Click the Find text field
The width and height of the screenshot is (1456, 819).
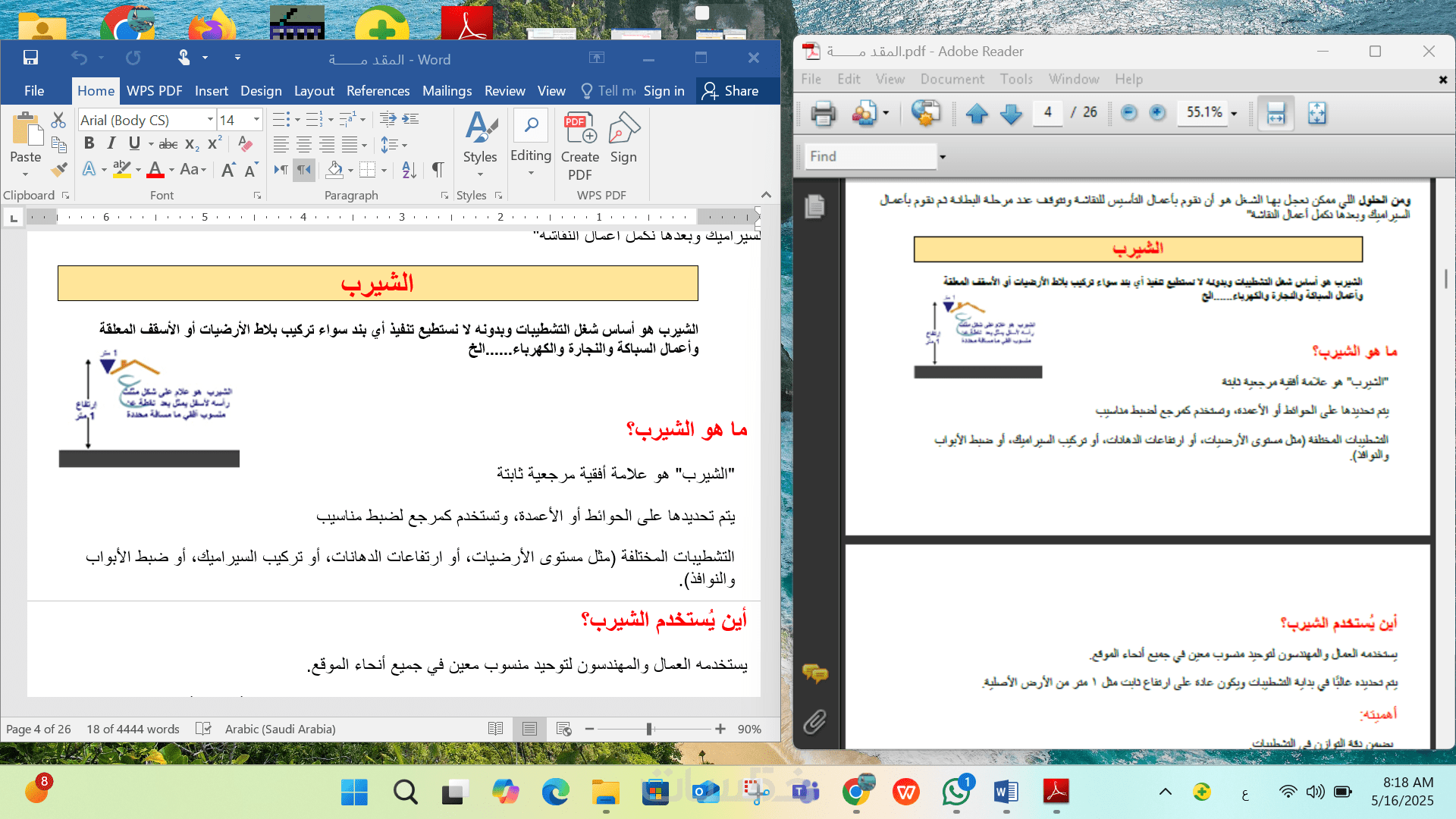click(x=870, y=156)
